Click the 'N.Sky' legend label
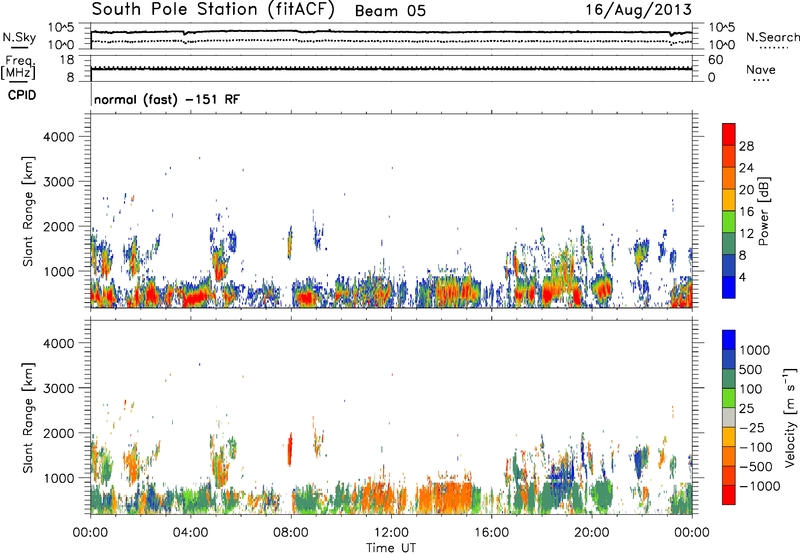Screen dimensions: 800x554 [x=19, y=37]
